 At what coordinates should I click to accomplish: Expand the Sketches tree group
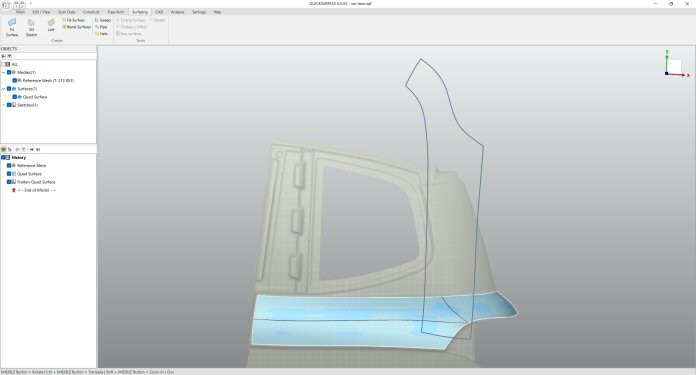pos(4,105)
